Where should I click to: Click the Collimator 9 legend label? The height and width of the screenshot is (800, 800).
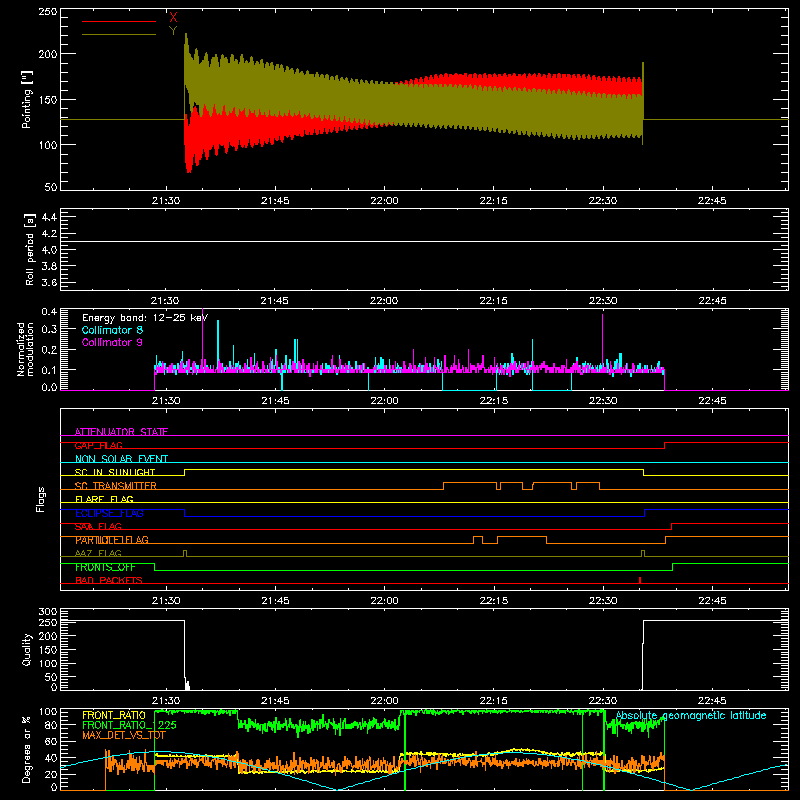pyautogui.click(x=112, y=342)
